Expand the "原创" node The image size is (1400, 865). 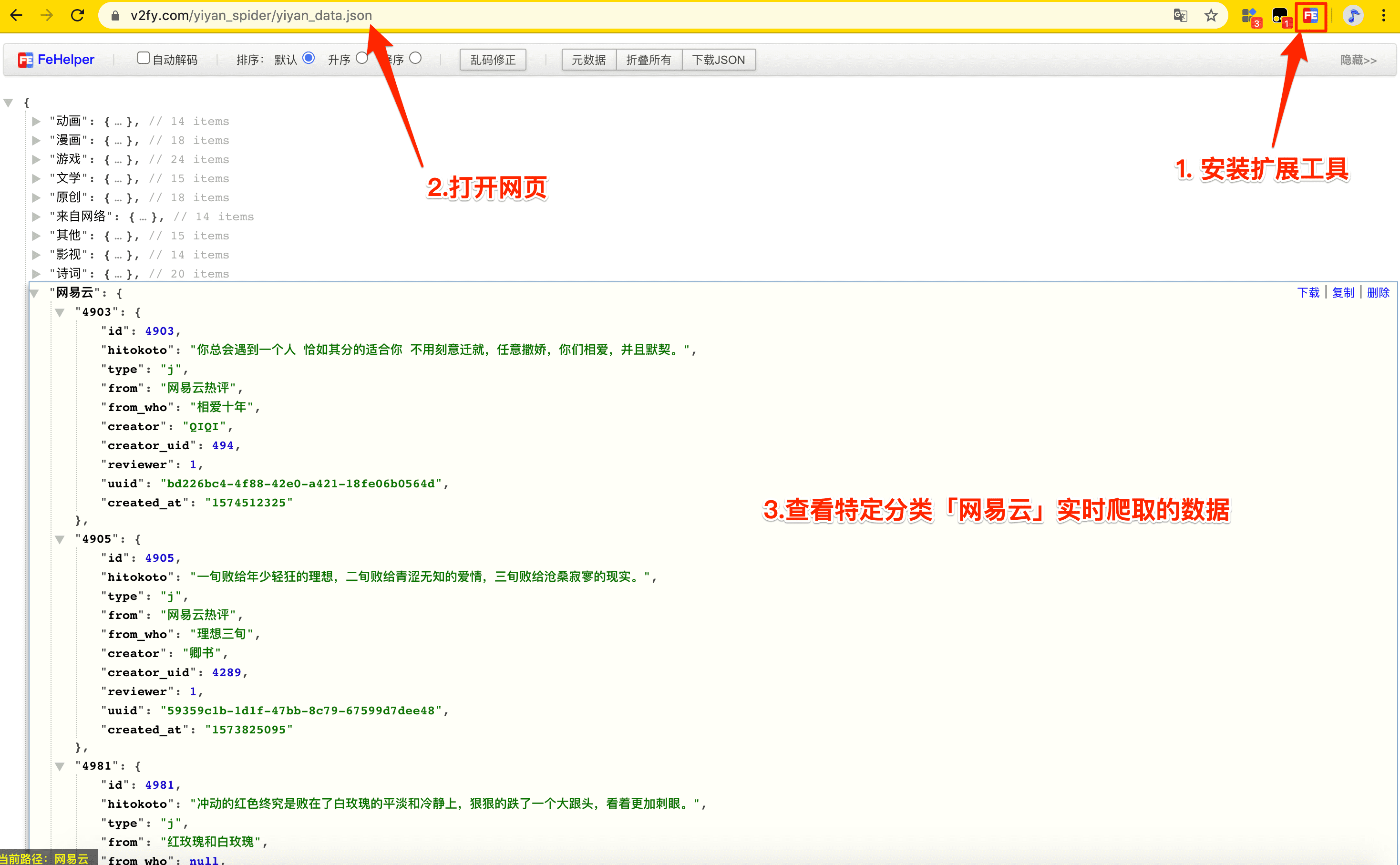[36, 197]
